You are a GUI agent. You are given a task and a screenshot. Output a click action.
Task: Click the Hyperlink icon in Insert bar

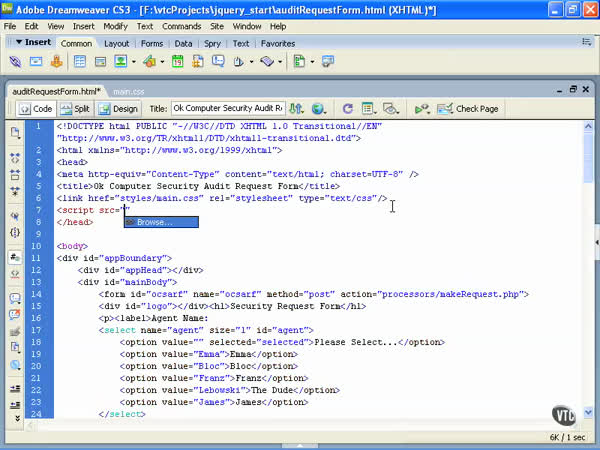tap(16, 62)
